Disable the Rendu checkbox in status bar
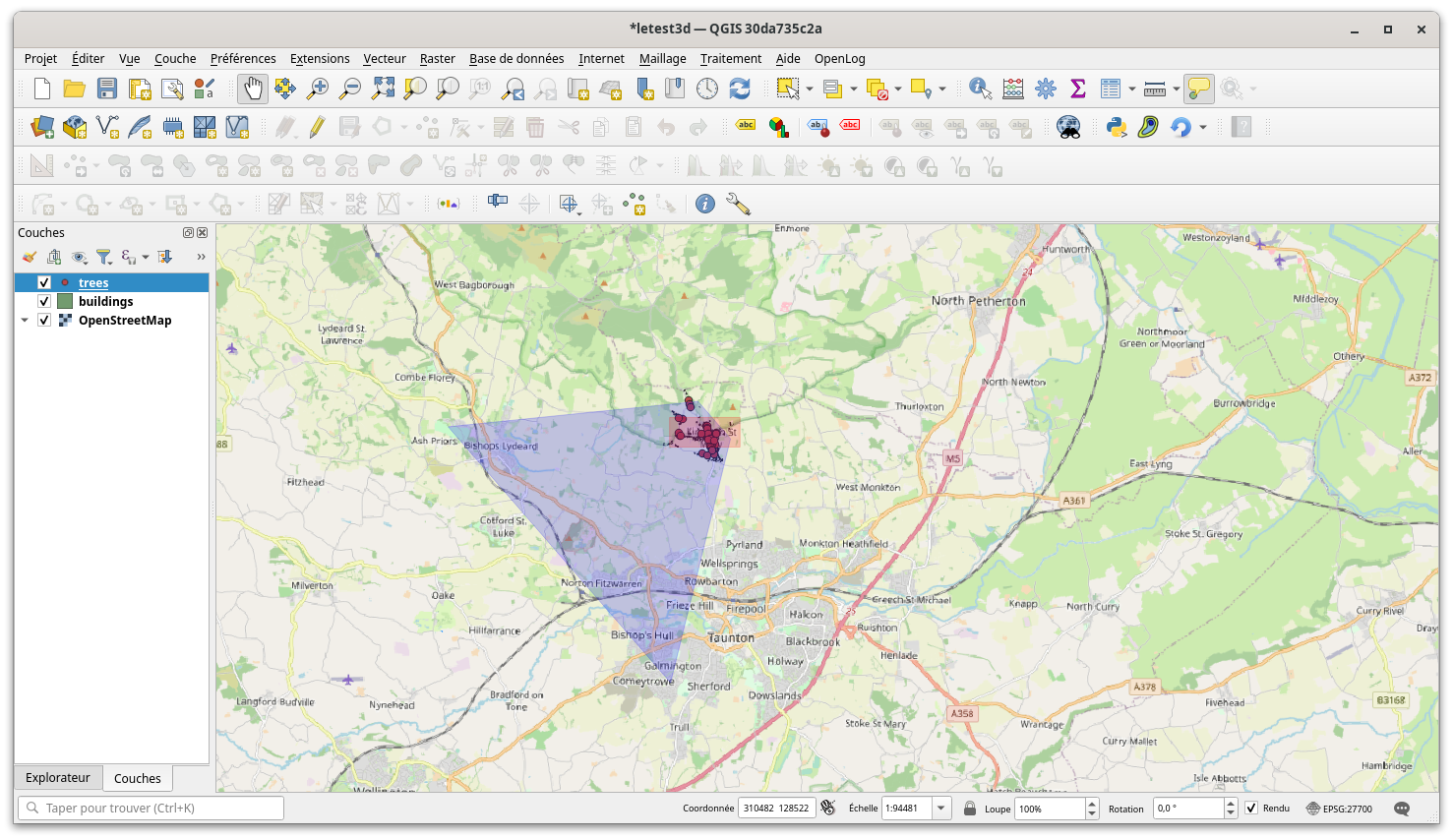Screen dimensions: 1453x840 [x=1251, y=808]
